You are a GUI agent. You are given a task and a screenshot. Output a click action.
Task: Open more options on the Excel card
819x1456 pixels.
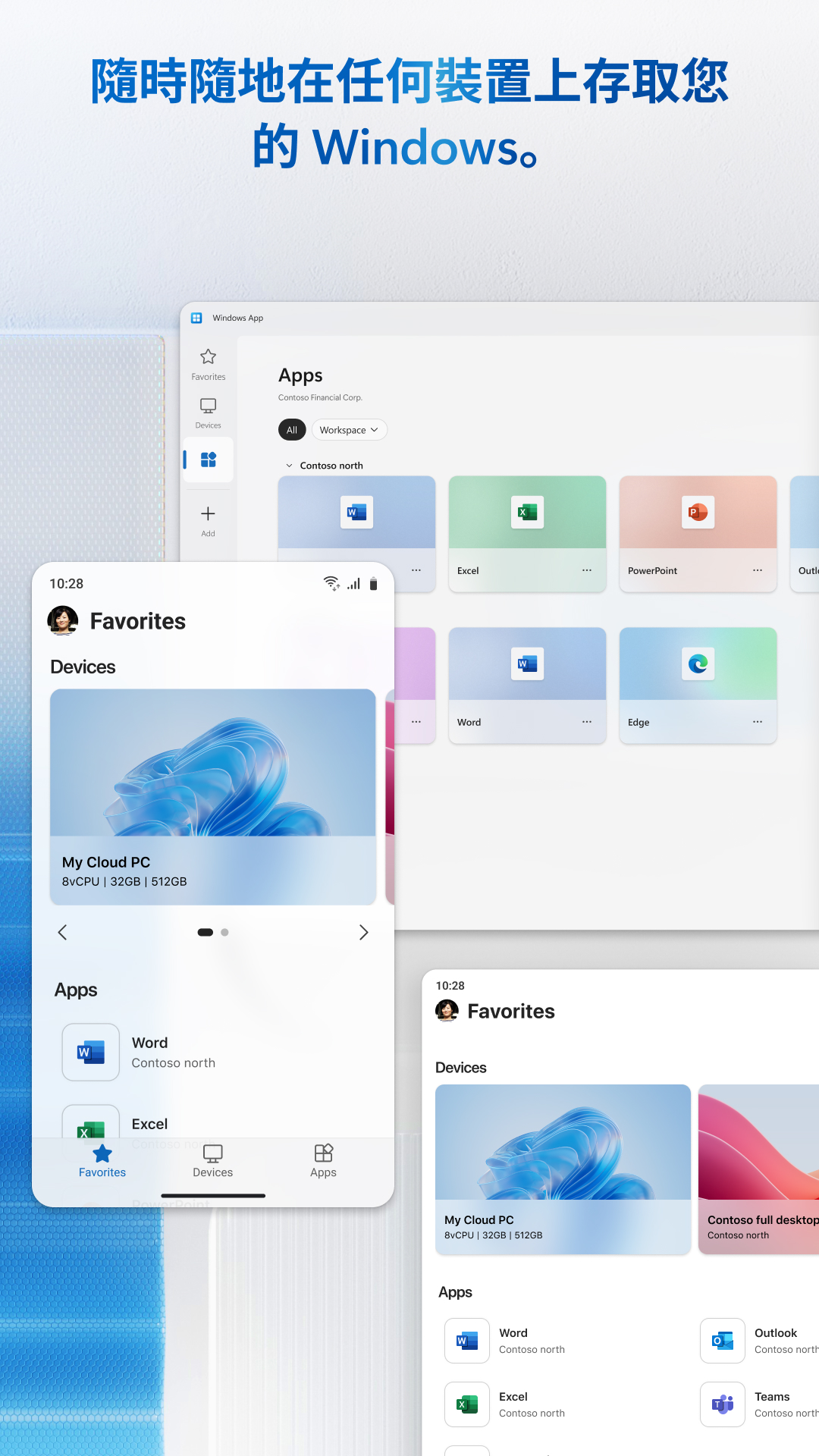[x=587, y=570]
